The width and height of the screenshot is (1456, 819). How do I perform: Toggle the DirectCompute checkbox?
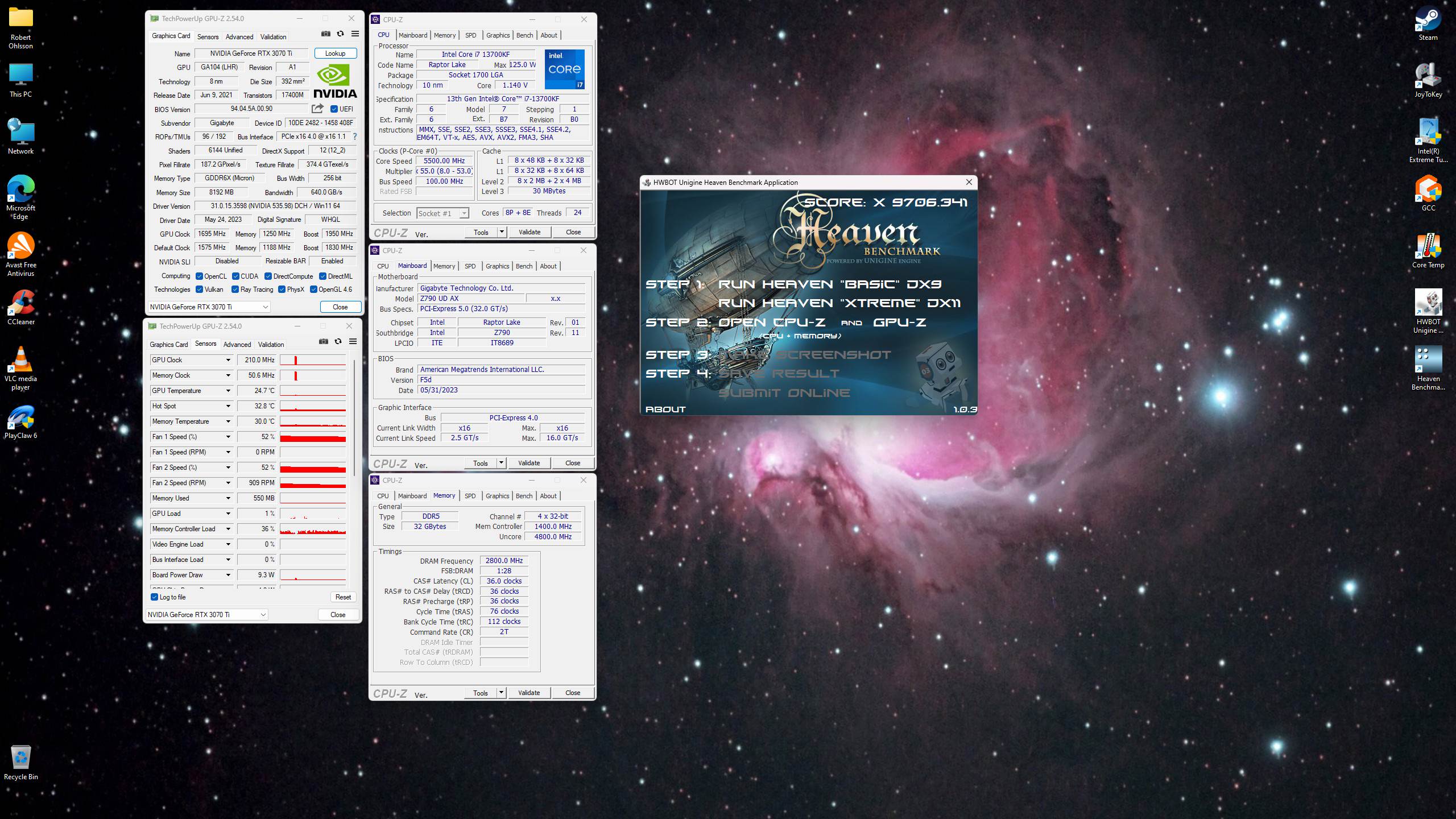point(268,276)
